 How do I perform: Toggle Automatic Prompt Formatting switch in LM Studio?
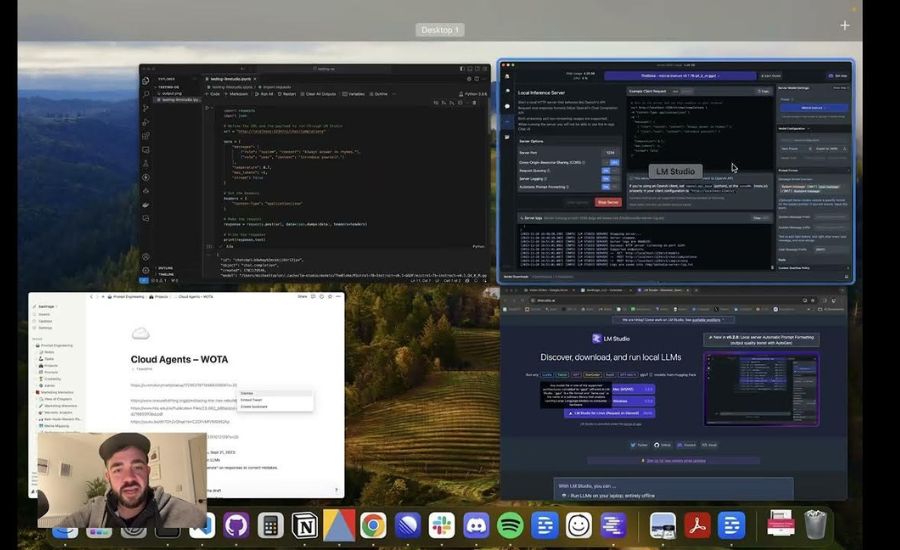click(610, 187)
